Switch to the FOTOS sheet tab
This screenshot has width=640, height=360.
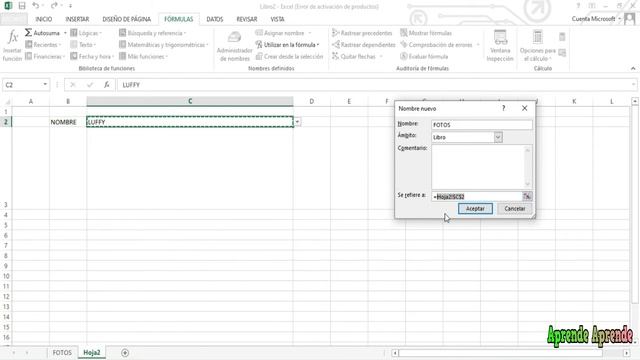tap(62, 353)
